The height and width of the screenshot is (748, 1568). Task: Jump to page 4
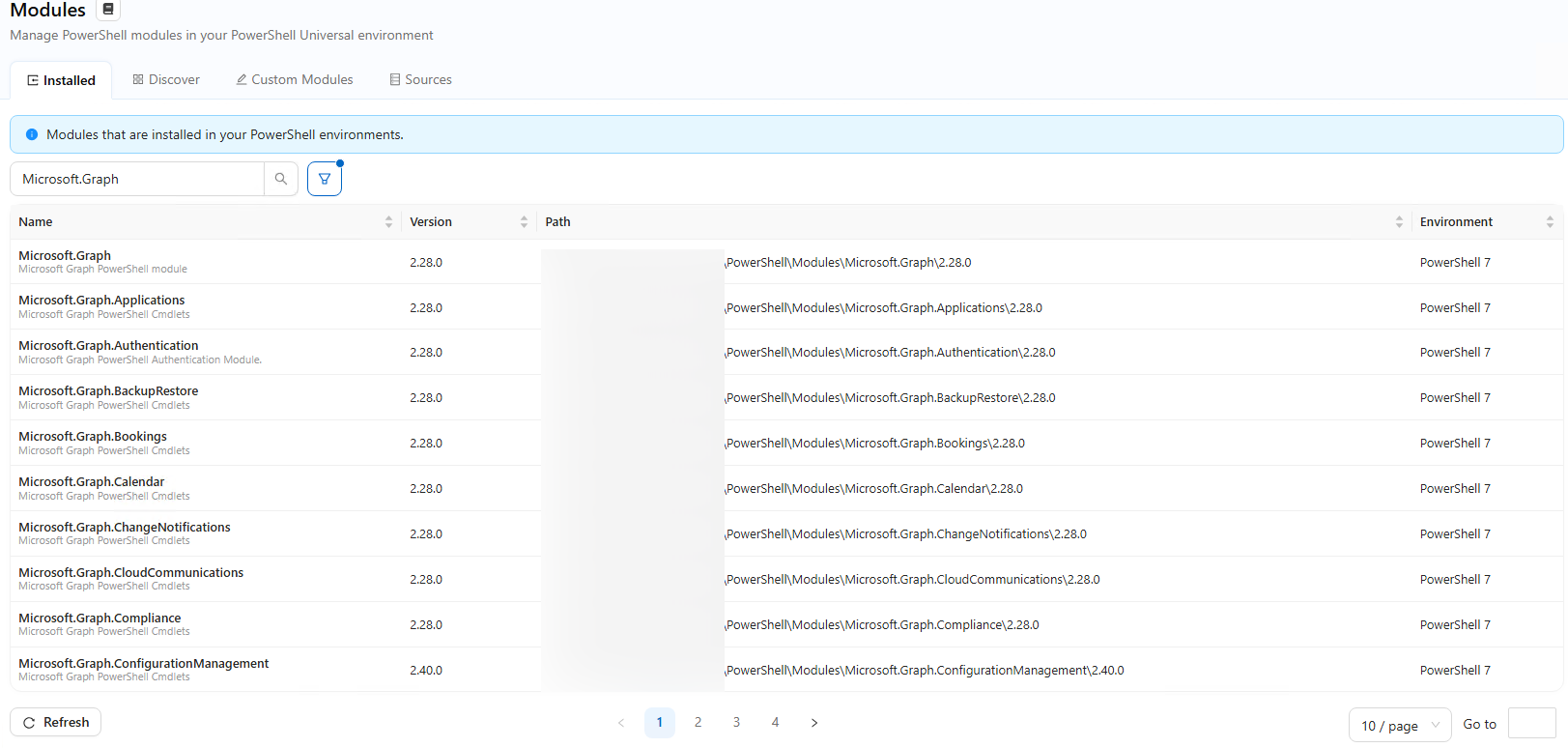click(775, 723)
